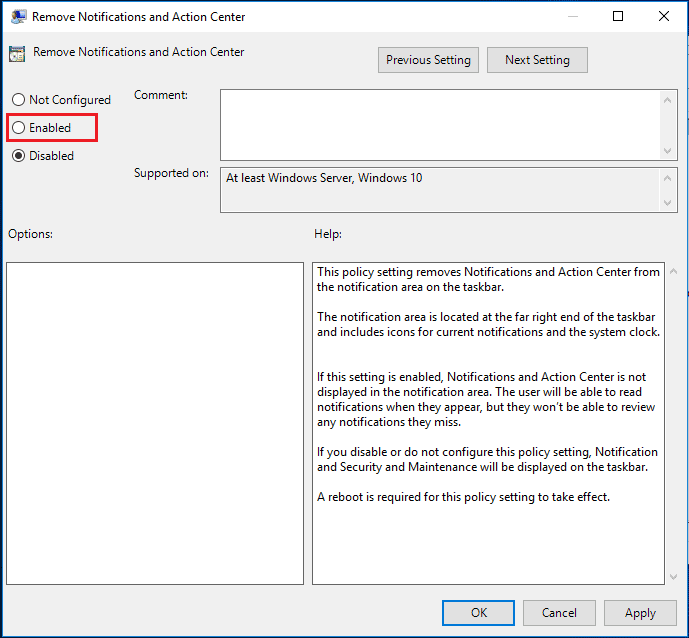Cancel the policy dialog
Screen dimensions: 689x638
559,613
